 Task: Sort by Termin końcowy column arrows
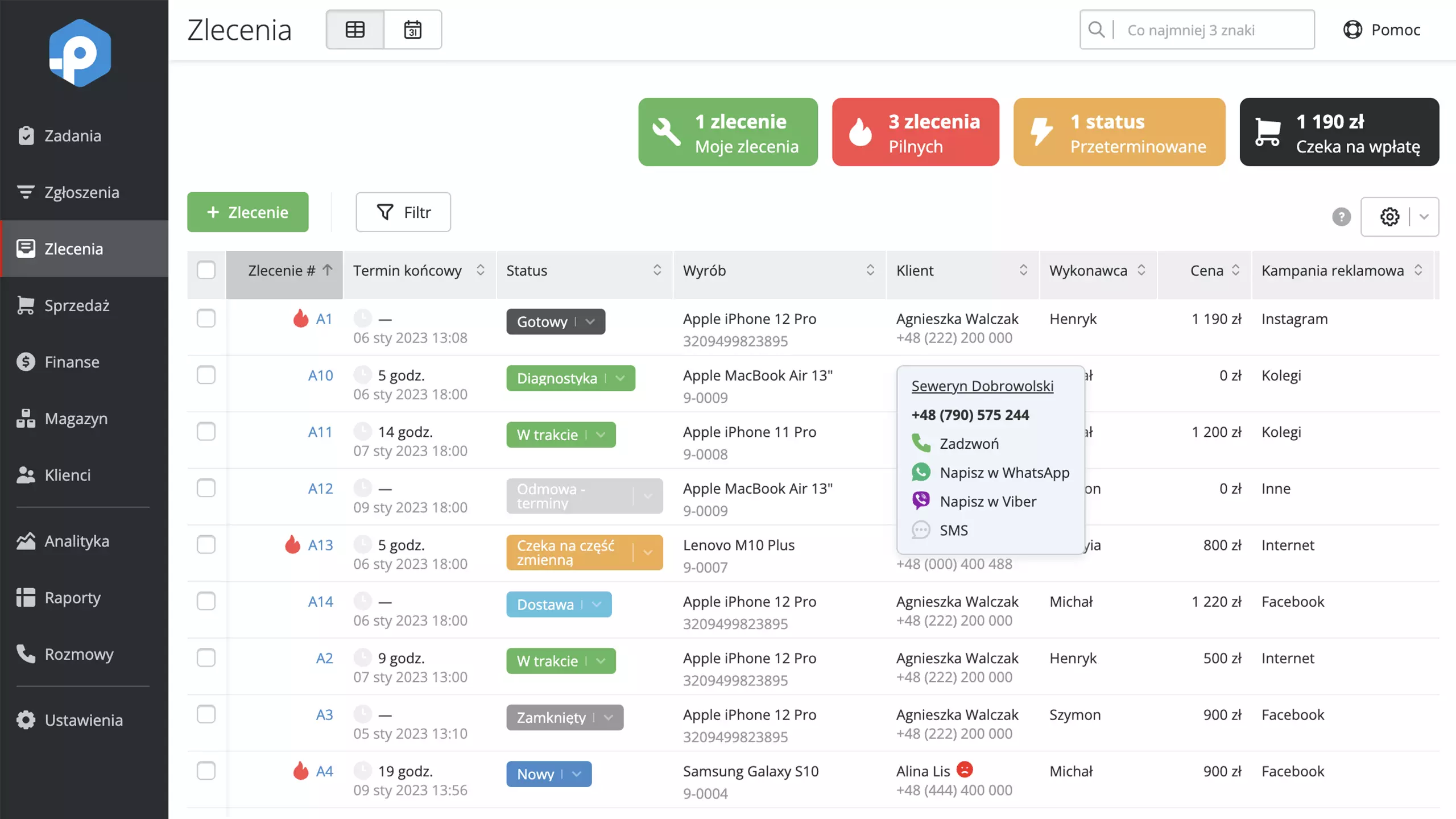481,270
